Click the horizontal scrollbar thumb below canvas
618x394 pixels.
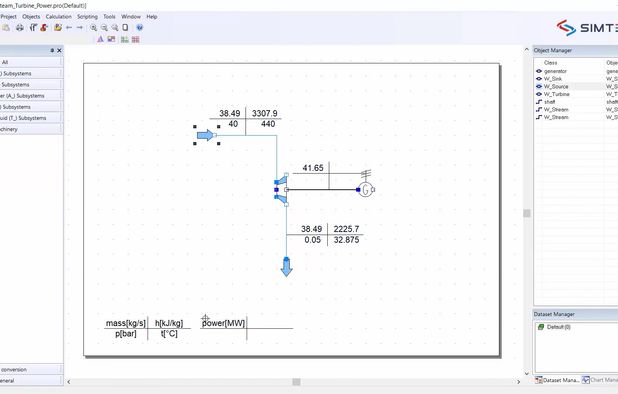pos(296,382)
